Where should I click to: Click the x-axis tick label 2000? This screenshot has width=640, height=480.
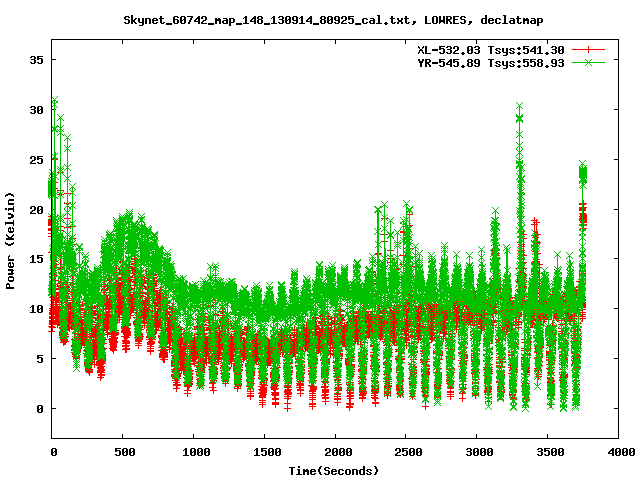(x=338, y=452)
